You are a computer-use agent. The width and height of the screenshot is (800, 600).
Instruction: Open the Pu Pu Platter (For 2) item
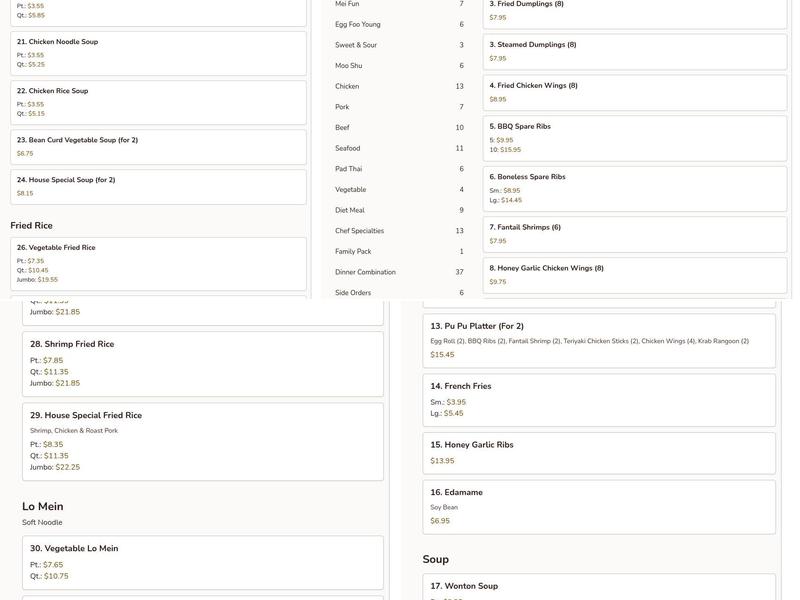click(598, 340)
